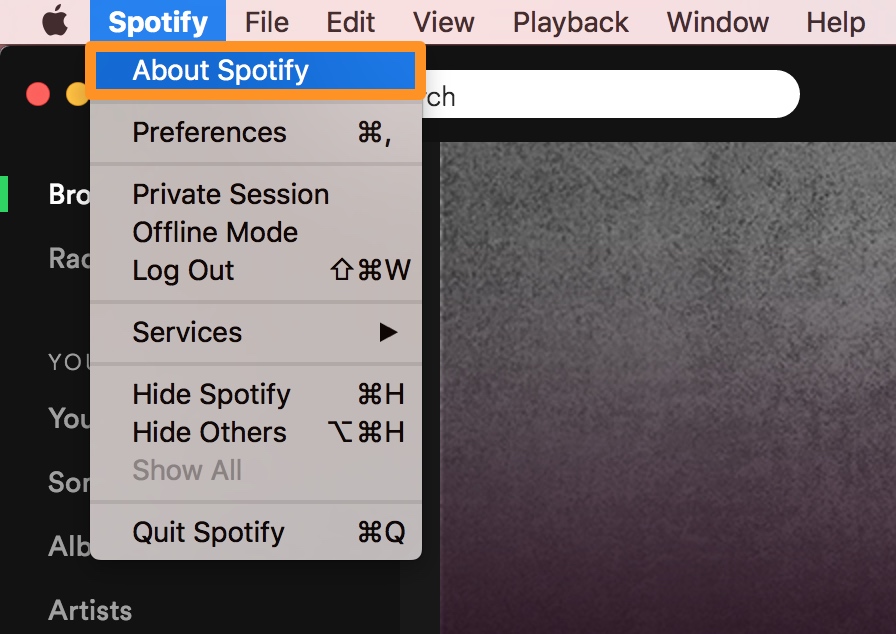Viewport: 896px width, 634px height.
Task: Open the Playback menu
Action: [x=570, y=22]
